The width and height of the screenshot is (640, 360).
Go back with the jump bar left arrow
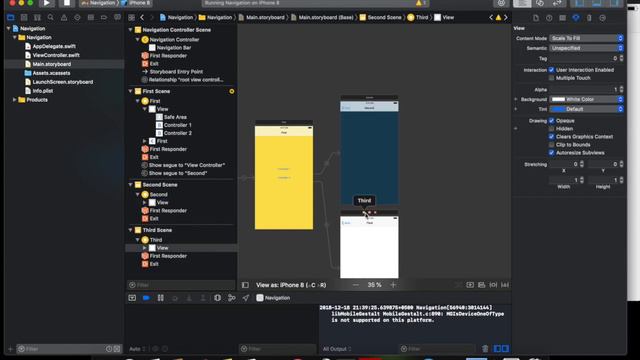tap(142, 18)
